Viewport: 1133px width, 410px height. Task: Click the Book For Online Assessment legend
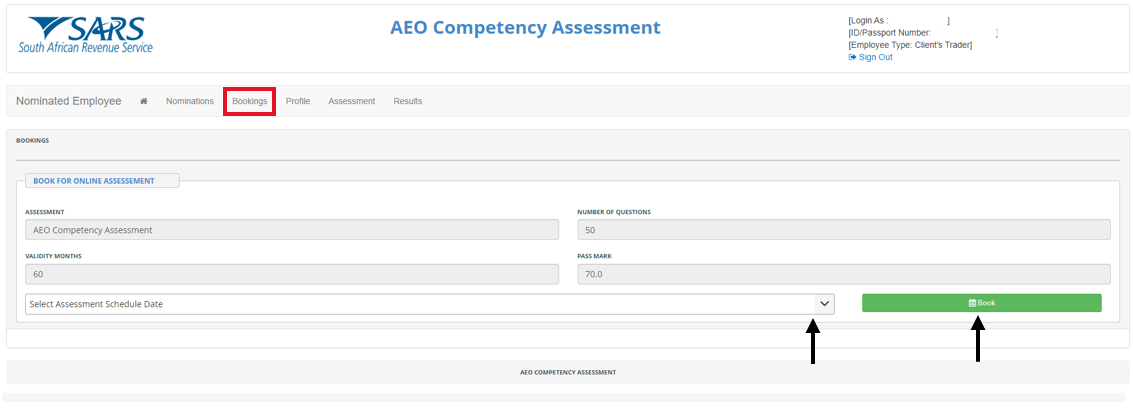(x=102, y=181)
